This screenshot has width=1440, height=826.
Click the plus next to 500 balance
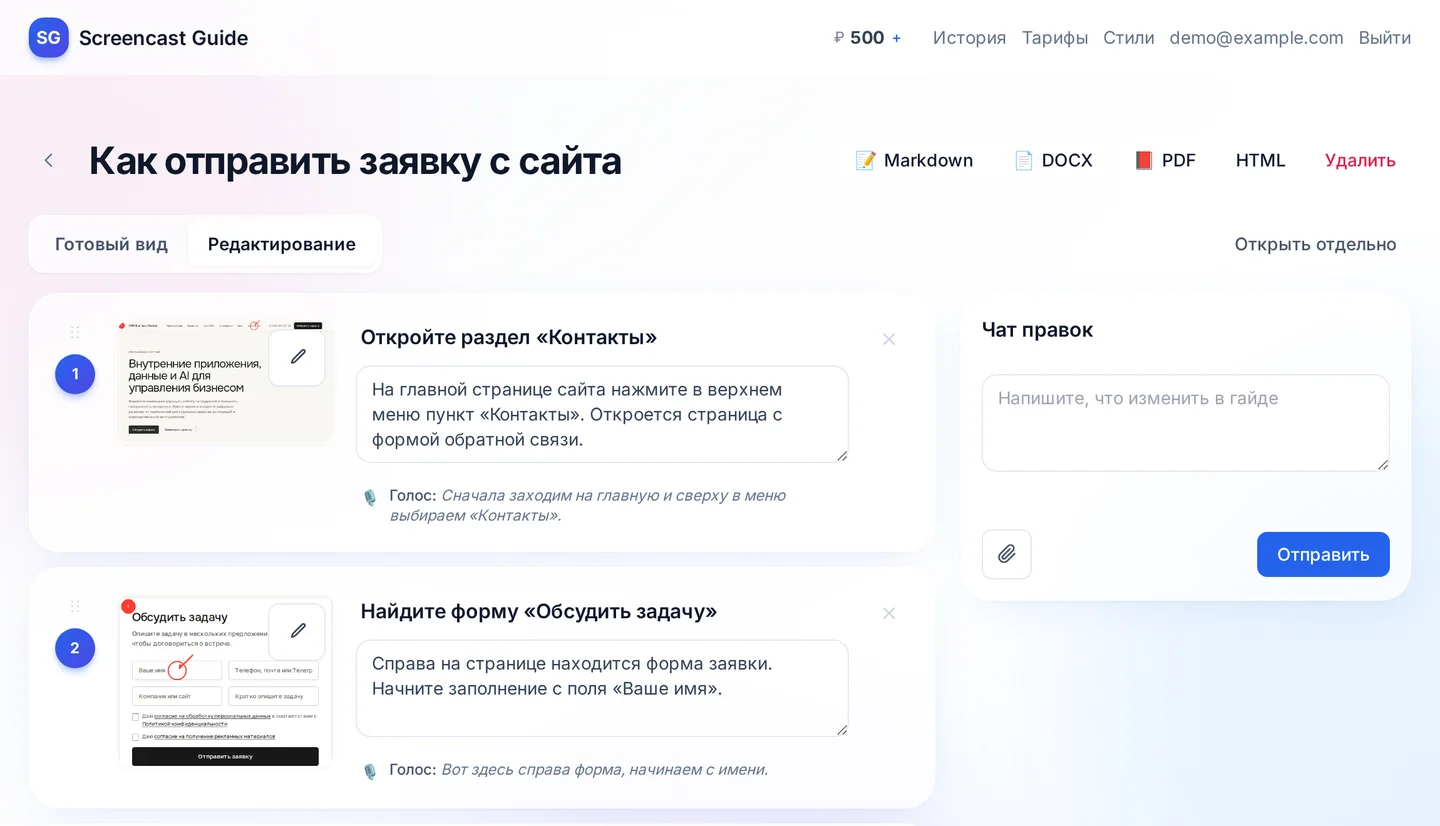point(896,38)
